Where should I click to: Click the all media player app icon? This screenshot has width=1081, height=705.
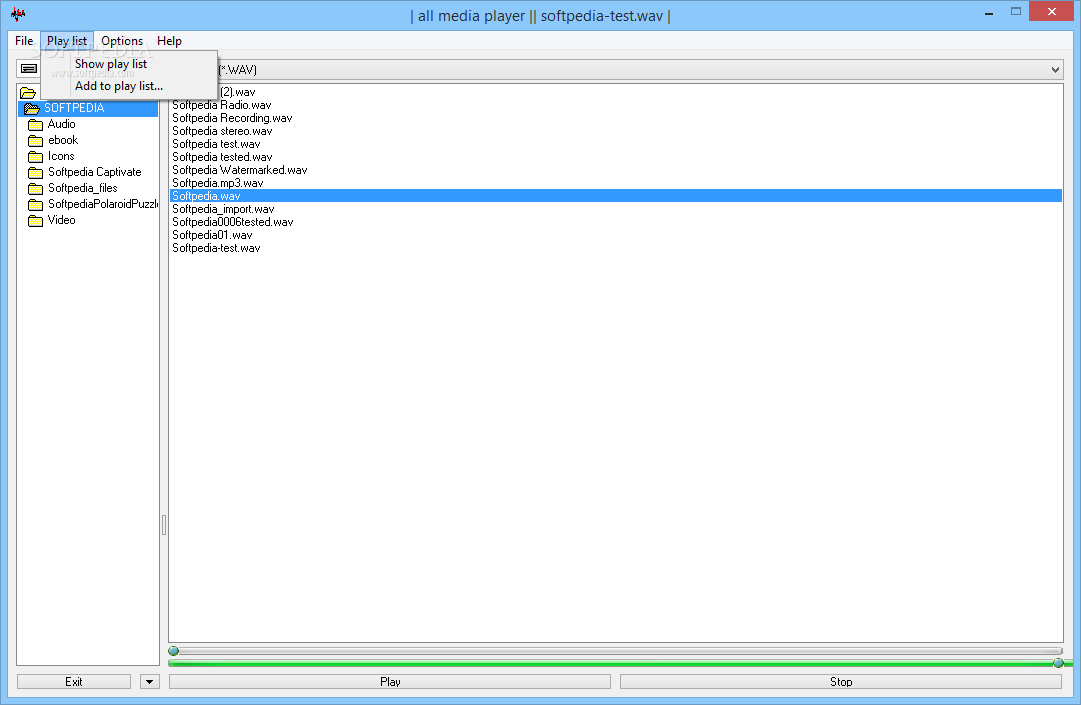point(18,14)
